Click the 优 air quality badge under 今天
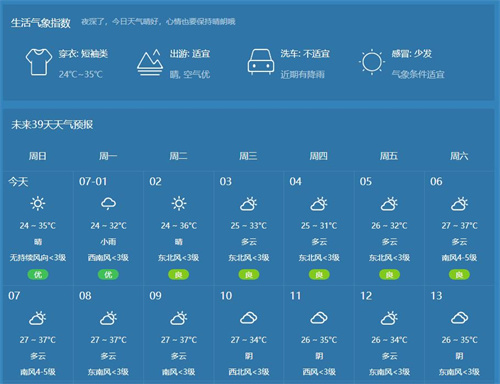The width and height of the screenshot is (500, 384). [38, 275]
